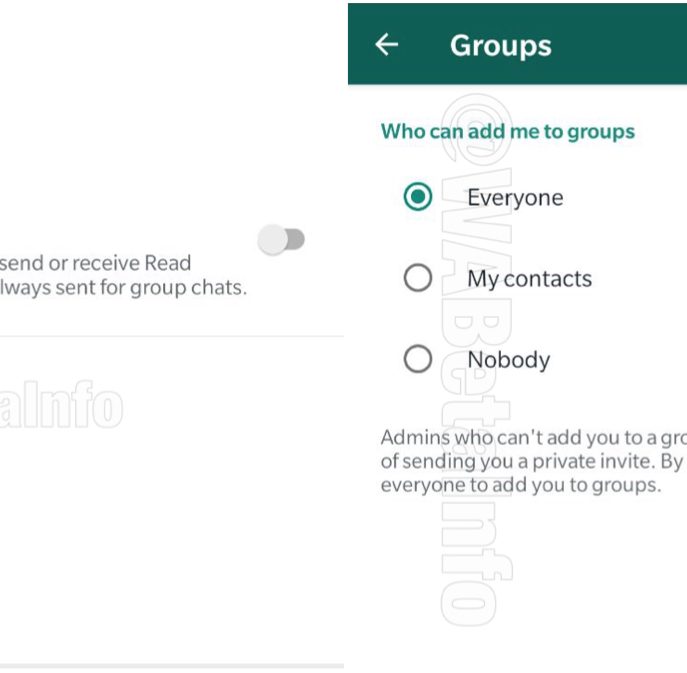Click the "of sending you a private invite" line
Screen dimensions: 687x673
pos(531,461)
